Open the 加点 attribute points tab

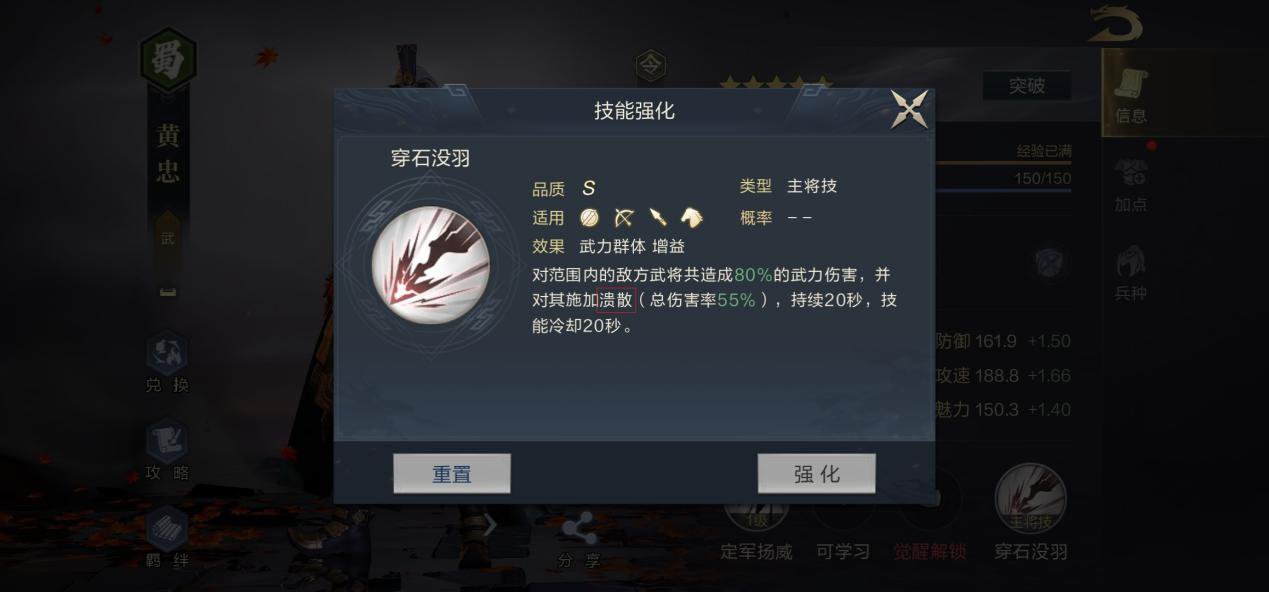pos(1131,185)
